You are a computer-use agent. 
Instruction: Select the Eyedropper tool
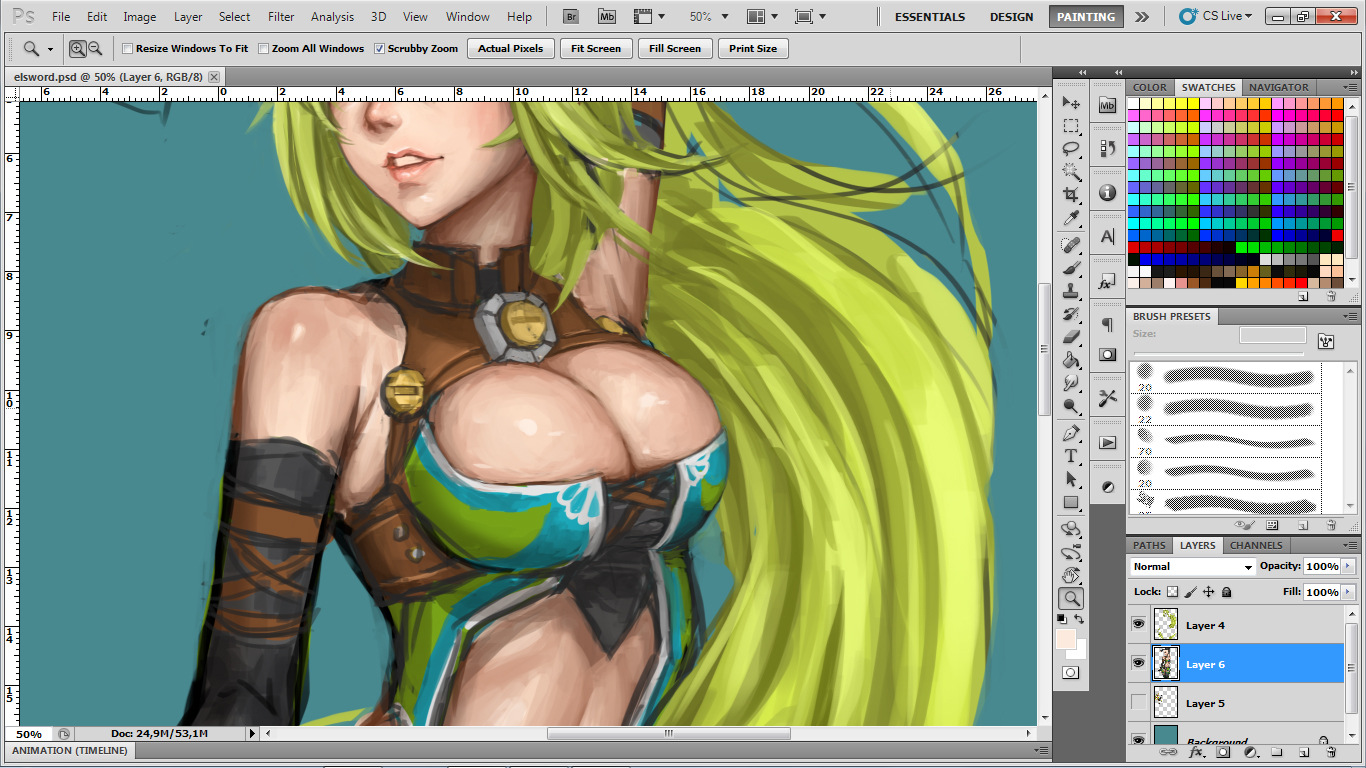click(x=1071, y=218)
